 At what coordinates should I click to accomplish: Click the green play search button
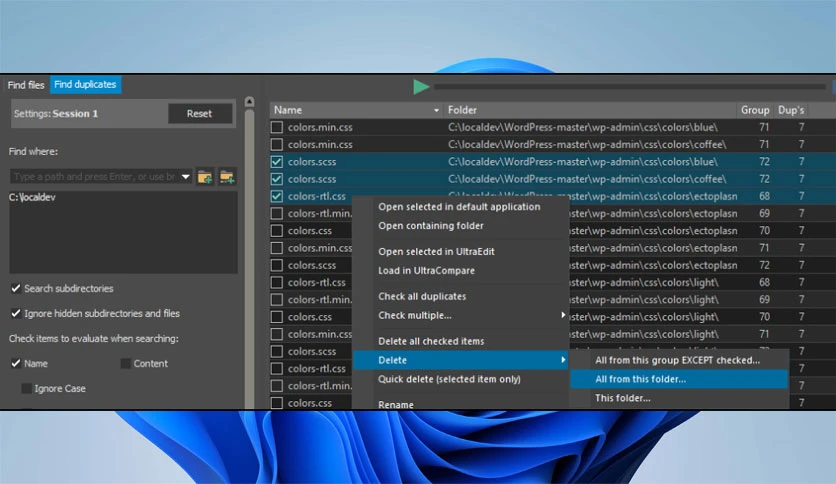point(421,86)
